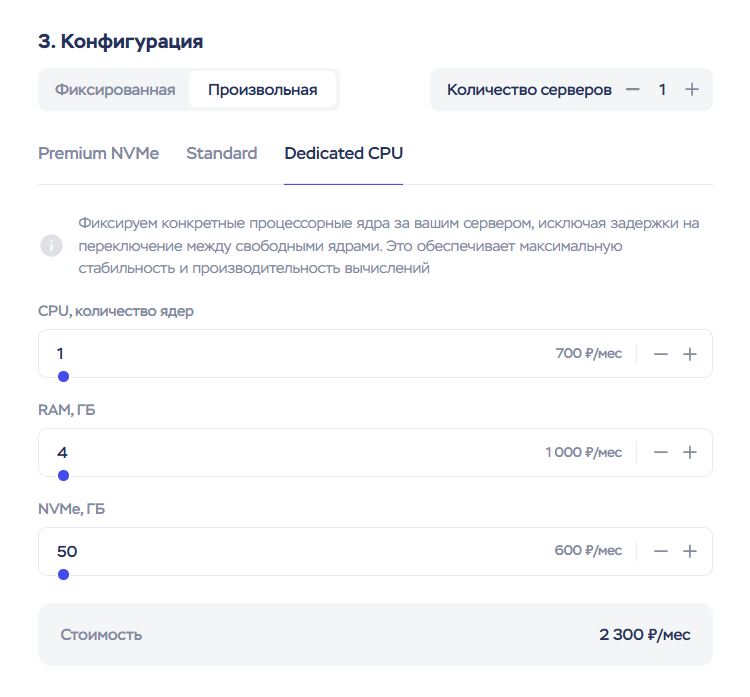Switch to Фиксированная configuration mode
The height and width of the screenshot is (697, 750).
115,89
